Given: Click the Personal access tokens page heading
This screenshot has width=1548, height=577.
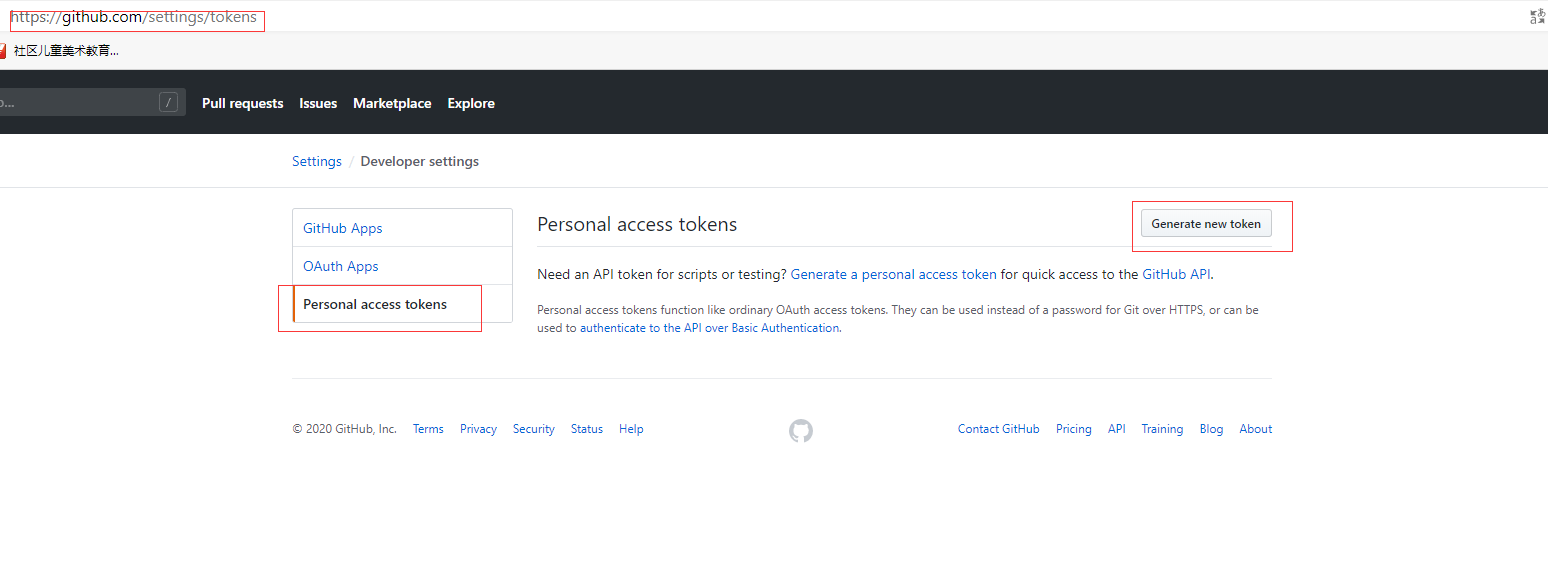Looking at the screenshot, I should [x=637, y=224].
